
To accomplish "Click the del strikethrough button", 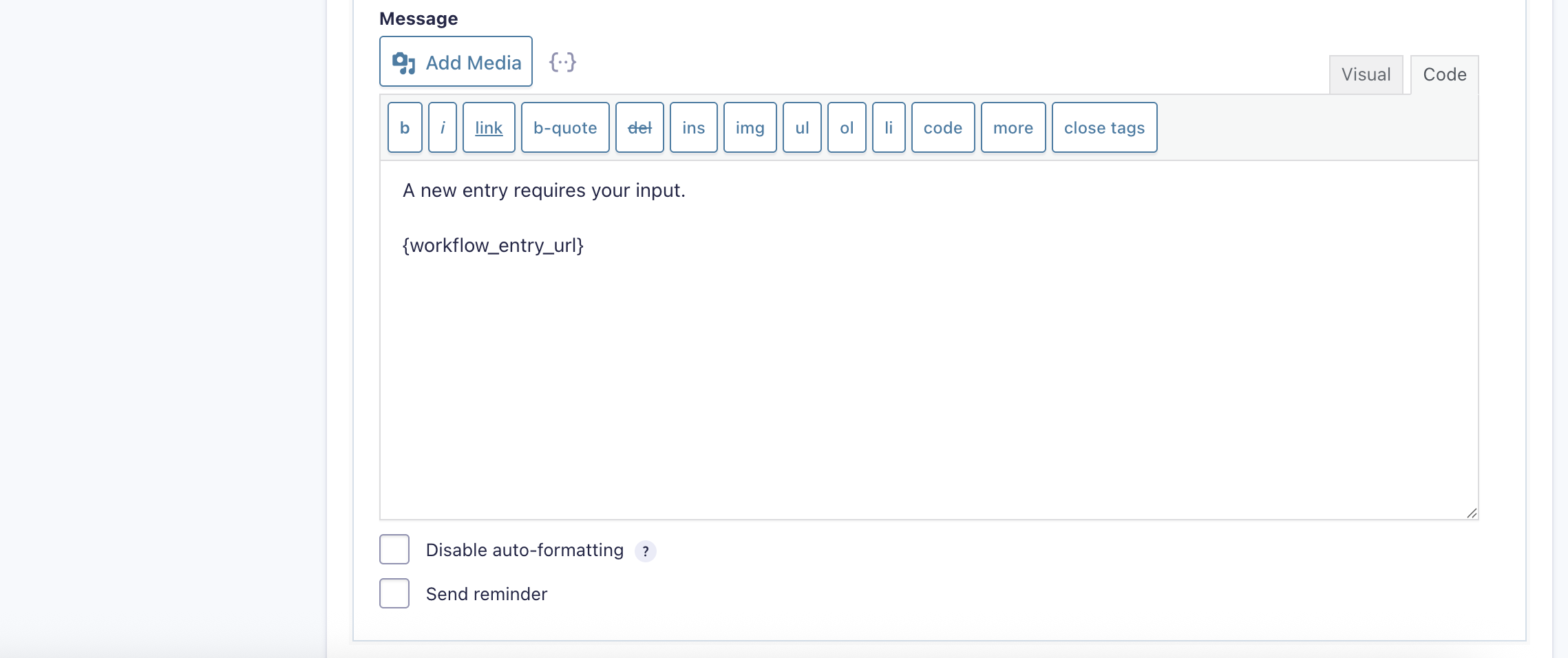I will 639,128.
